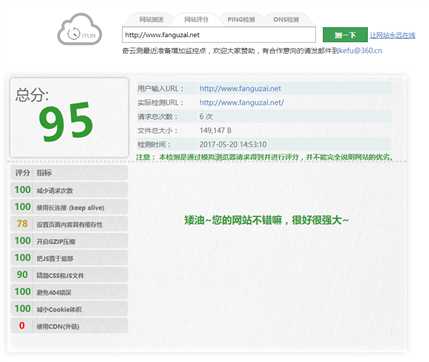This screenshot has width=429, height=362.
Task: Click the green result message in right panel
Action: click(266, 220)
